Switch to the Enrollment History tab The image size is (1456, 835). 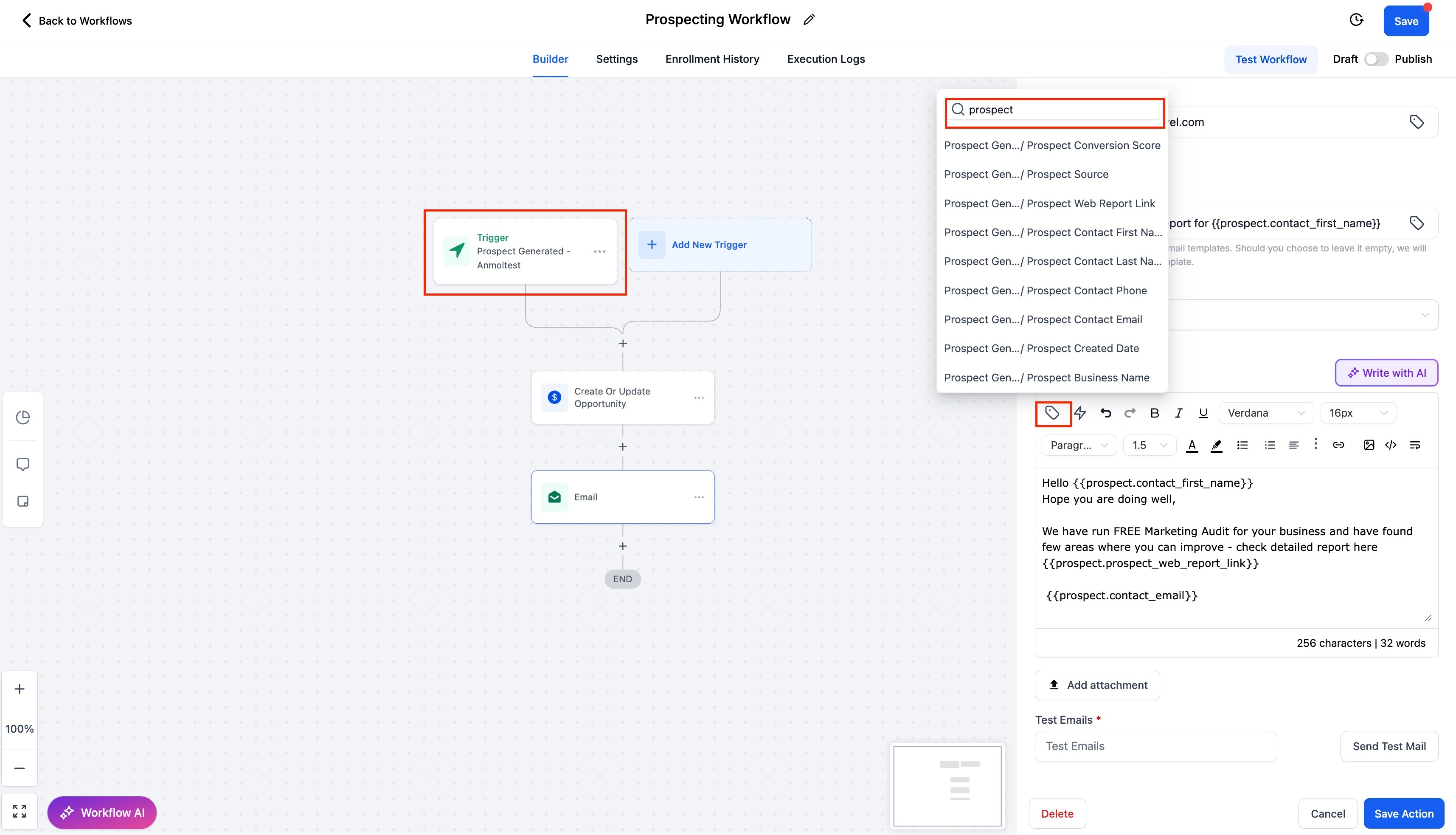click(x=712, y=59)
